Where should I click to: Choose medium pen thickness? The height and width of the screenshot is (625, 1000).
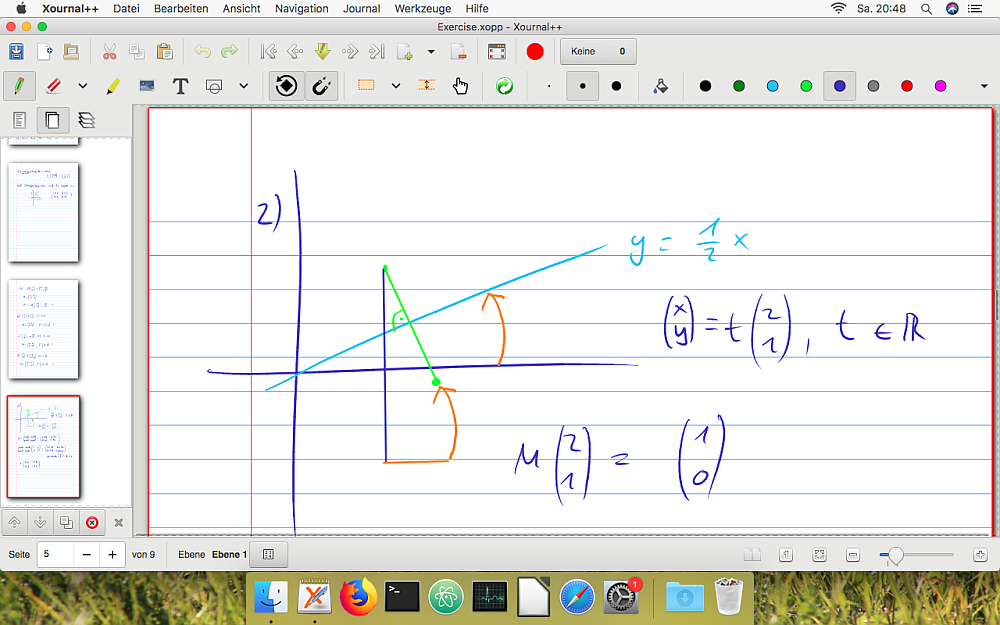(582, 85)
